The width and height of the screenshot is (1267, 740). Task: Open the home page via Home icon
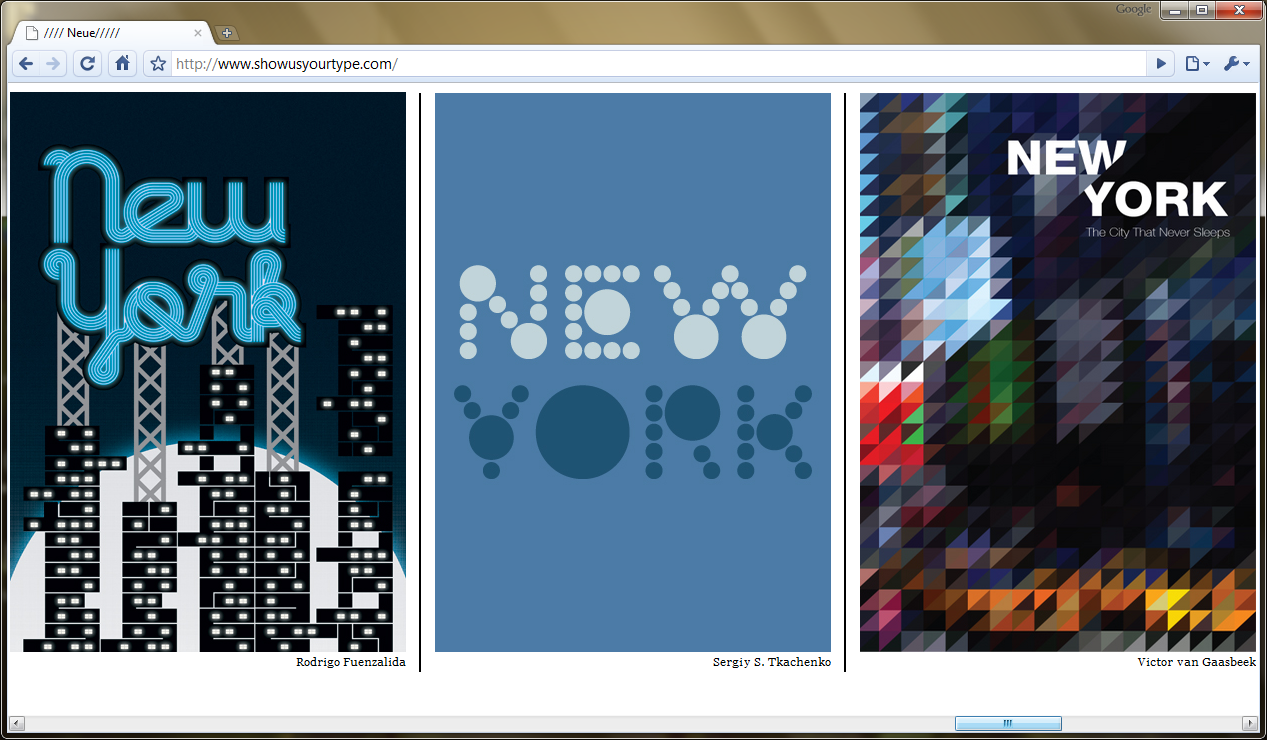pos(122,64)
